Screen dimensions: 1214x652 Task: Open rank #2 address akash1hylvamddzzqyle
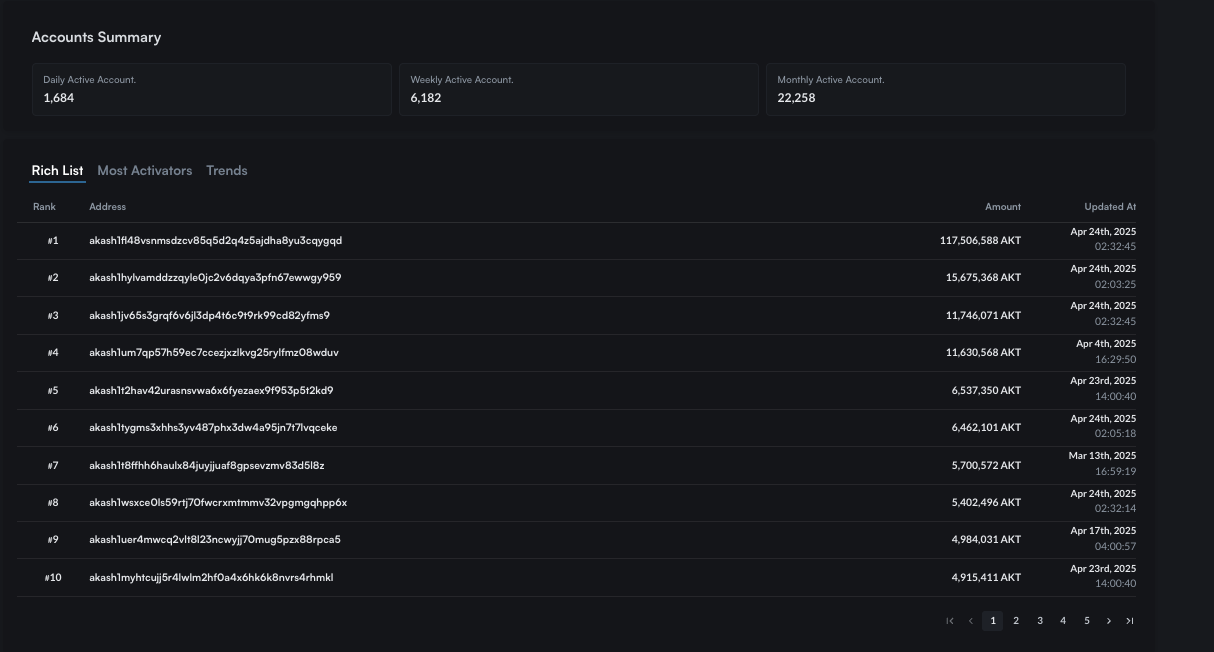coord(215,278)
